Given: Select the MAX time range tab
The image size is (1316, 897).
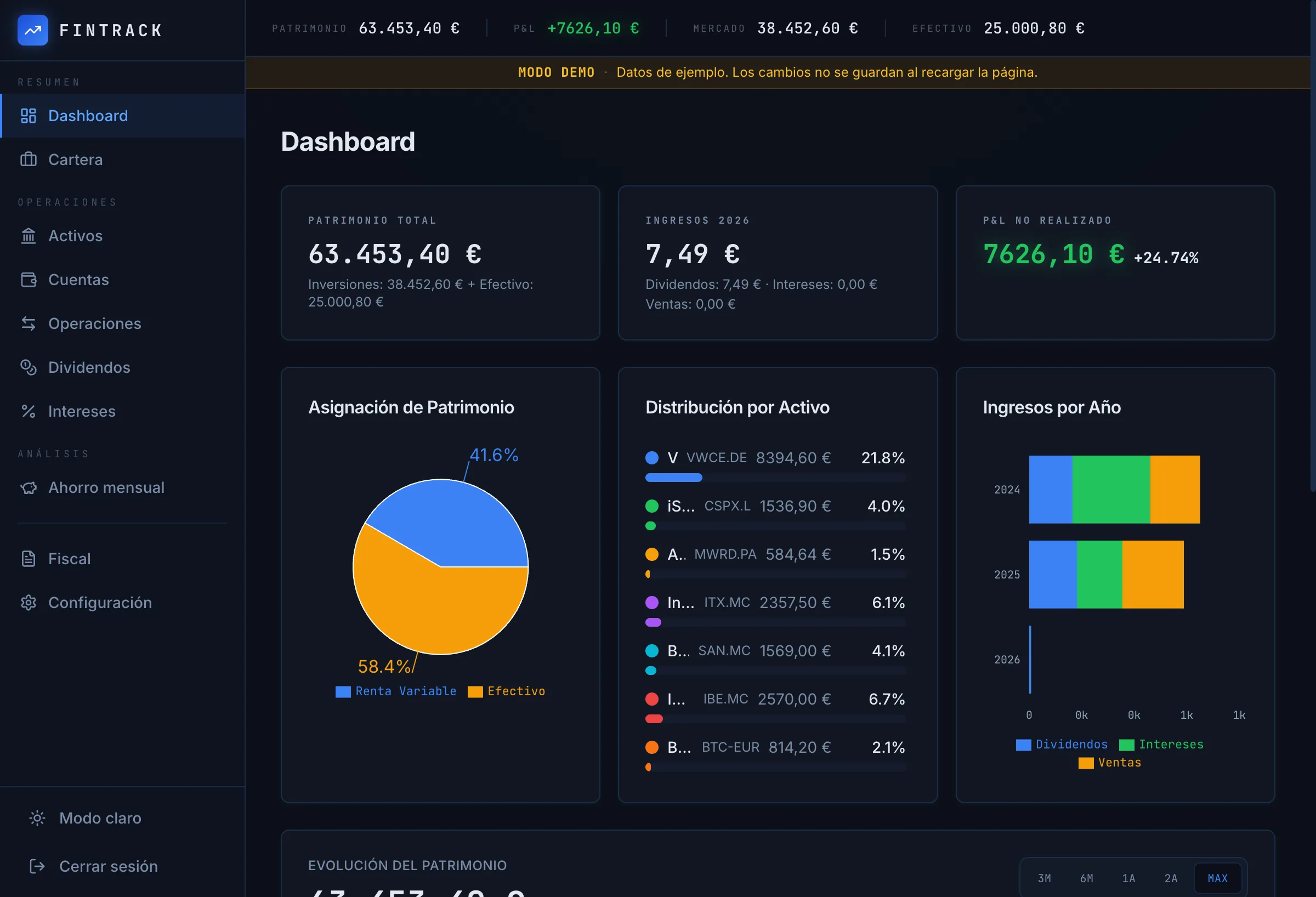Looking at the screenshot, I should pyautogui.click(x=1217, y=878).
